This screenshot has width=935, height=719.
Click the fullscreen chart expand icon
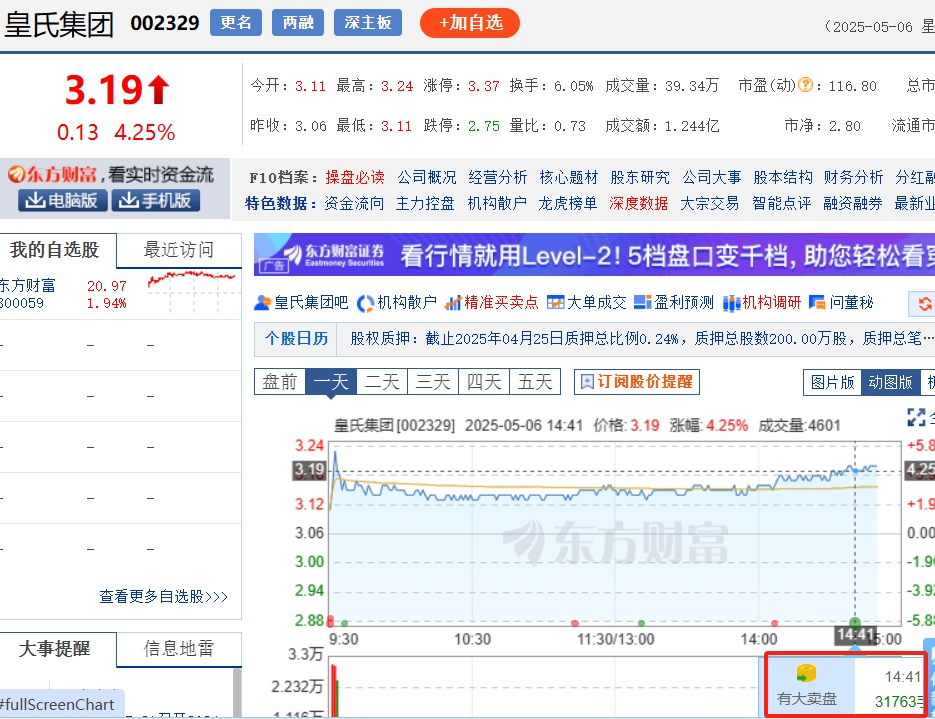(916, 417)
